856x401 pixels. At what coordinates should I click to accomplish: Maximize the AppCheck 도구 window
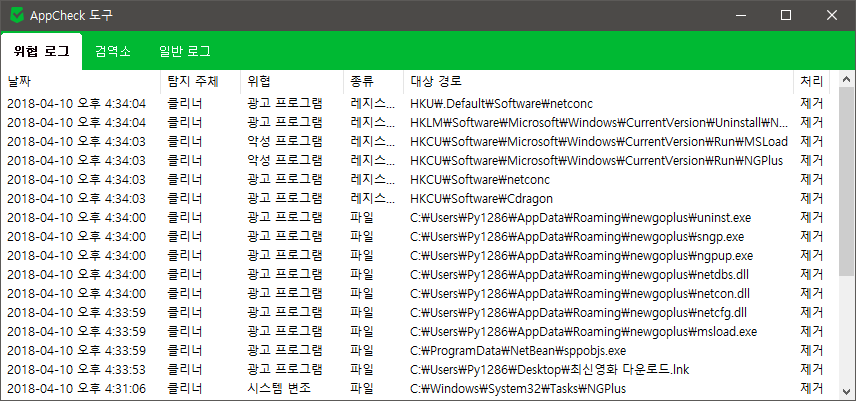point(786,15)
